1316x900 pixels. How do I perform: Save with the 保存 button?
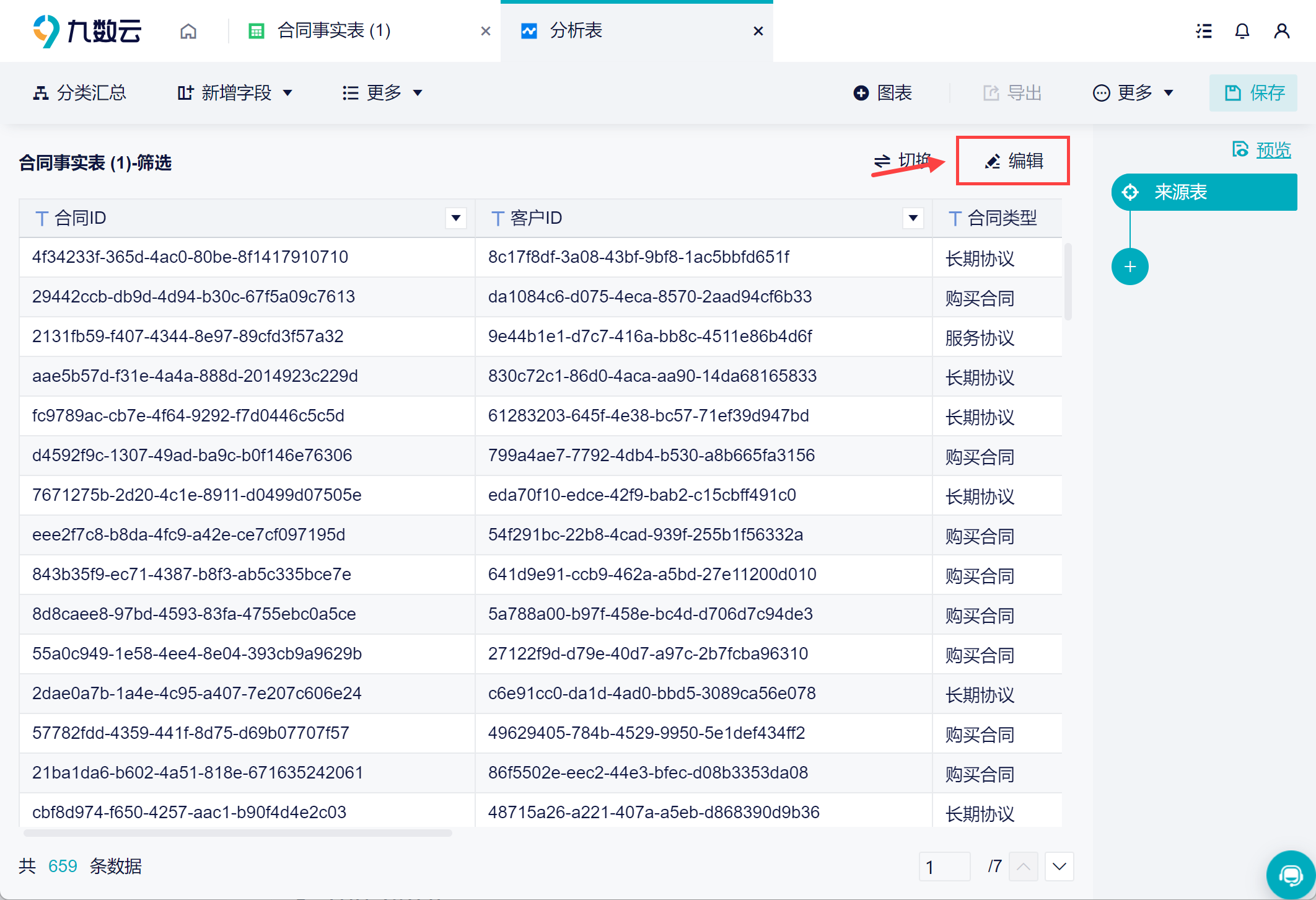tap(1253, 93)
